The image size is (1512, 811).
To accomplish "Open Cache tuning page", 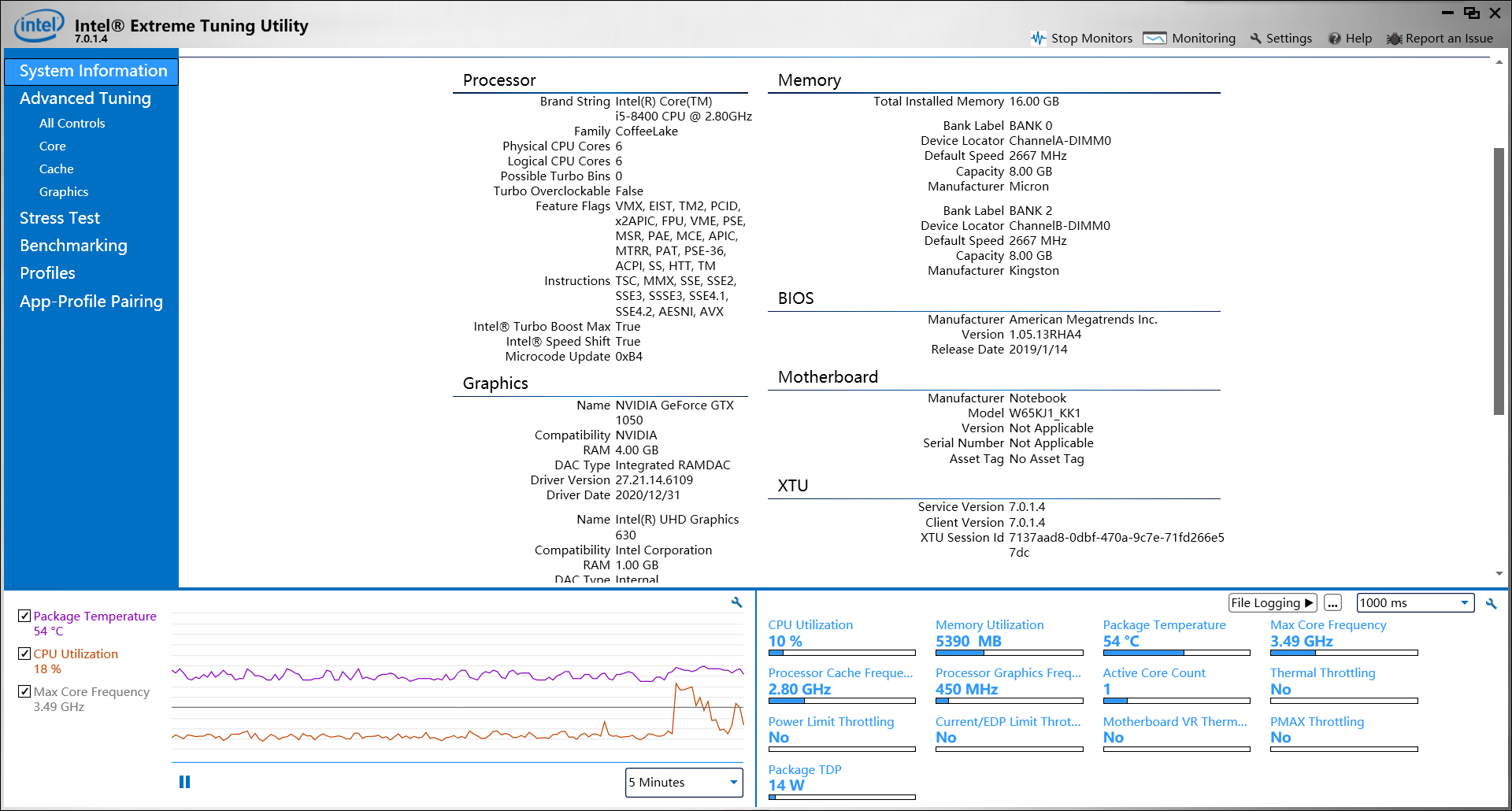I will click(56, 169).
